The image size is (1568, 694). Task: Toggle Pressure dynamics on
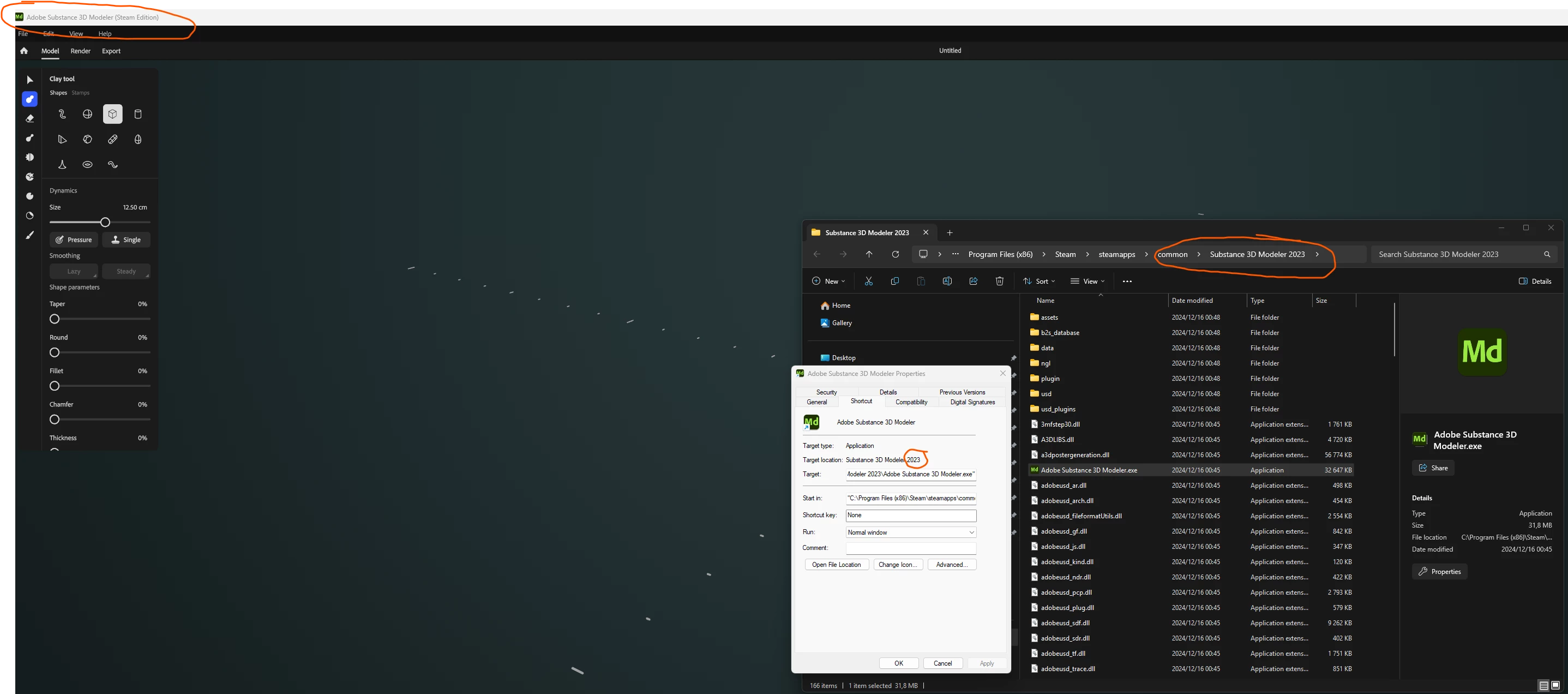click(x=74, y=240)
